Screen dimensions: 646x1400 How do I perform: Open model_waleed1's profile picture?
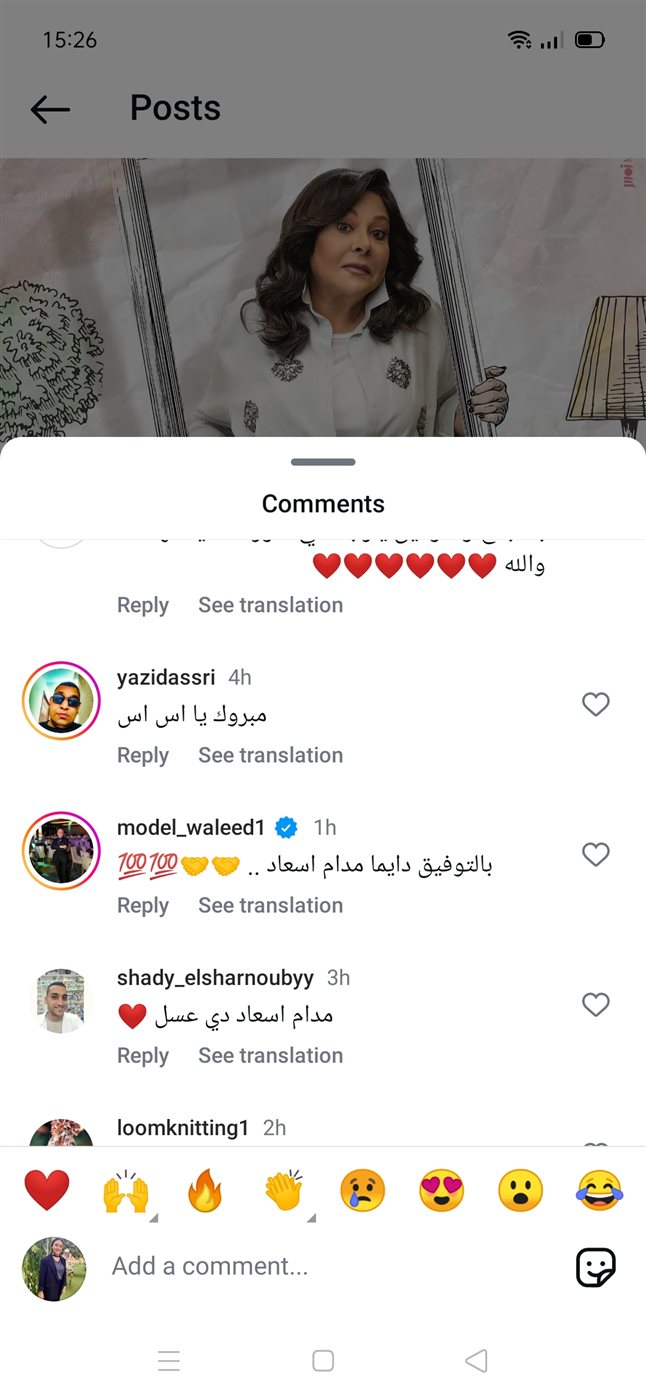coord(61,851)
